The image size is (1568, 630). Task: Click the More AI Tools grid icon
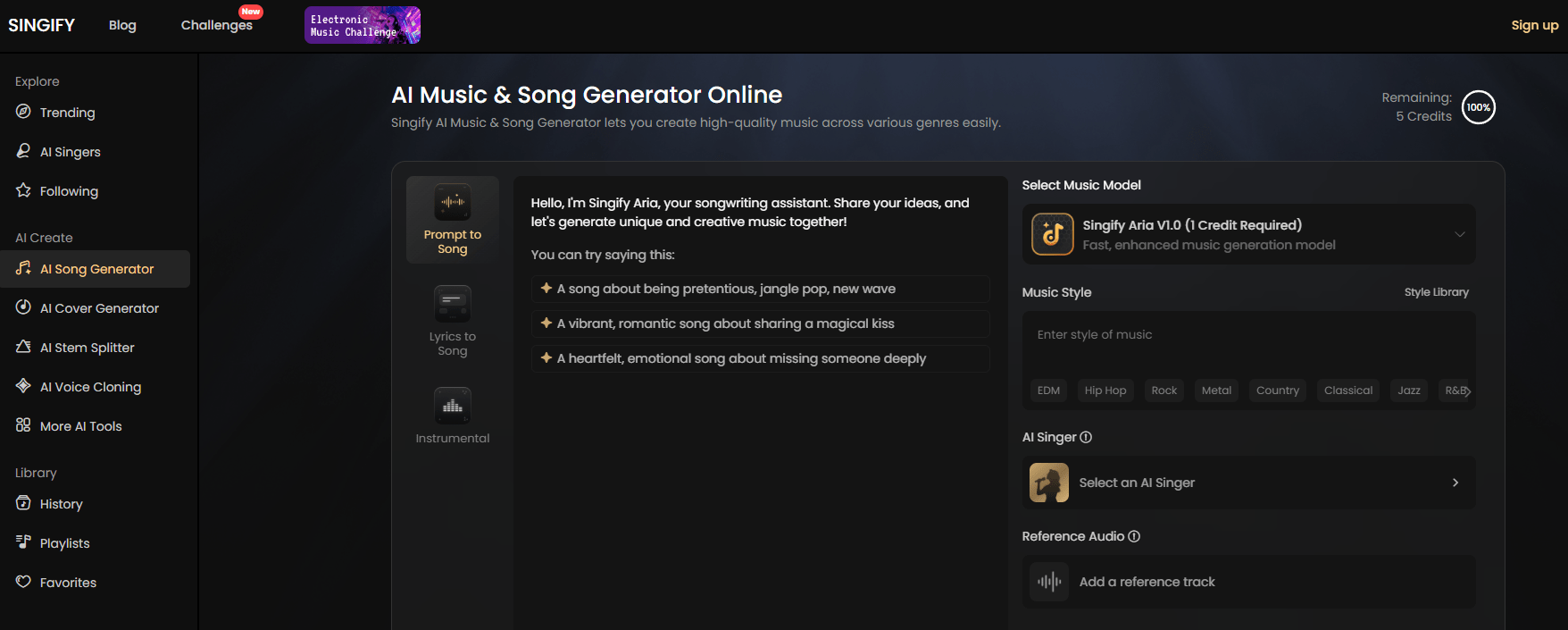click(23, 425)
